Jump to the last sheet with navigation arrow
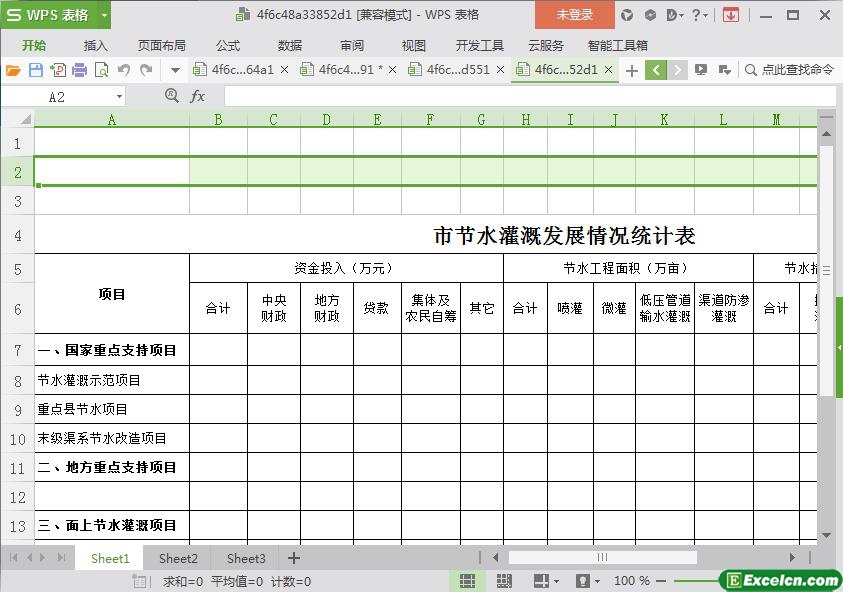Viewport: 843px width, 592px height. 62,558
